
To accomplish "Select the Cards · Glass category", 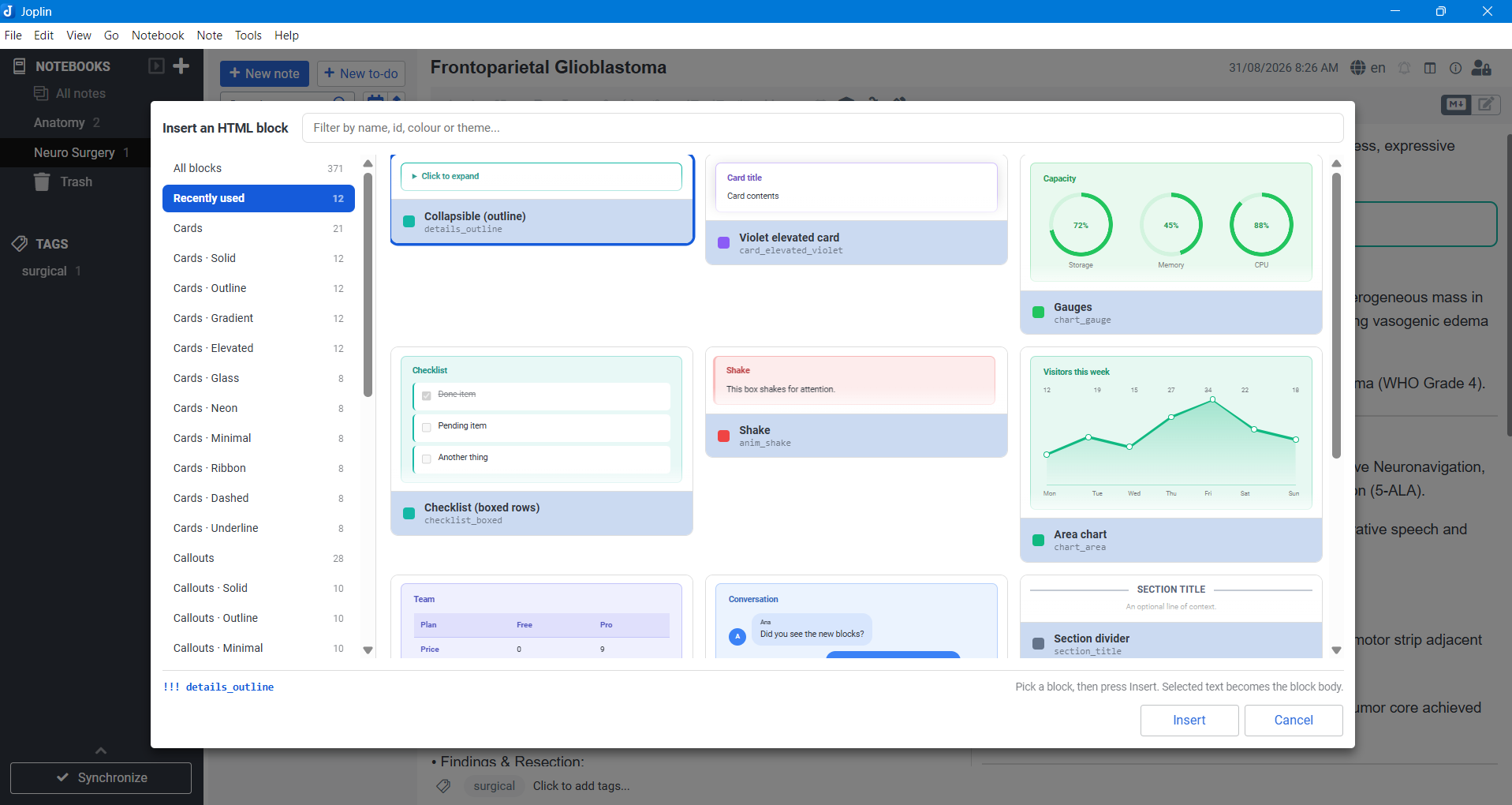I will pos(259,378).
